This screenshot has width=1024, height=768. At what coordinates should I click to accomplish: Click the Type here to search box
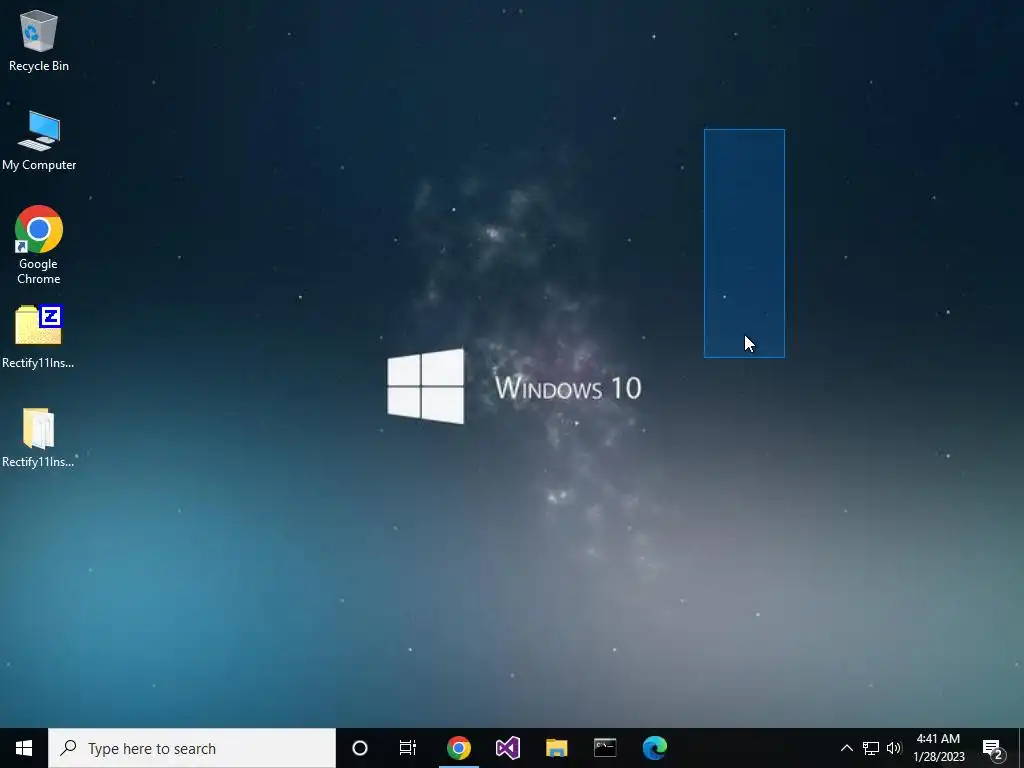coord(192,748)
